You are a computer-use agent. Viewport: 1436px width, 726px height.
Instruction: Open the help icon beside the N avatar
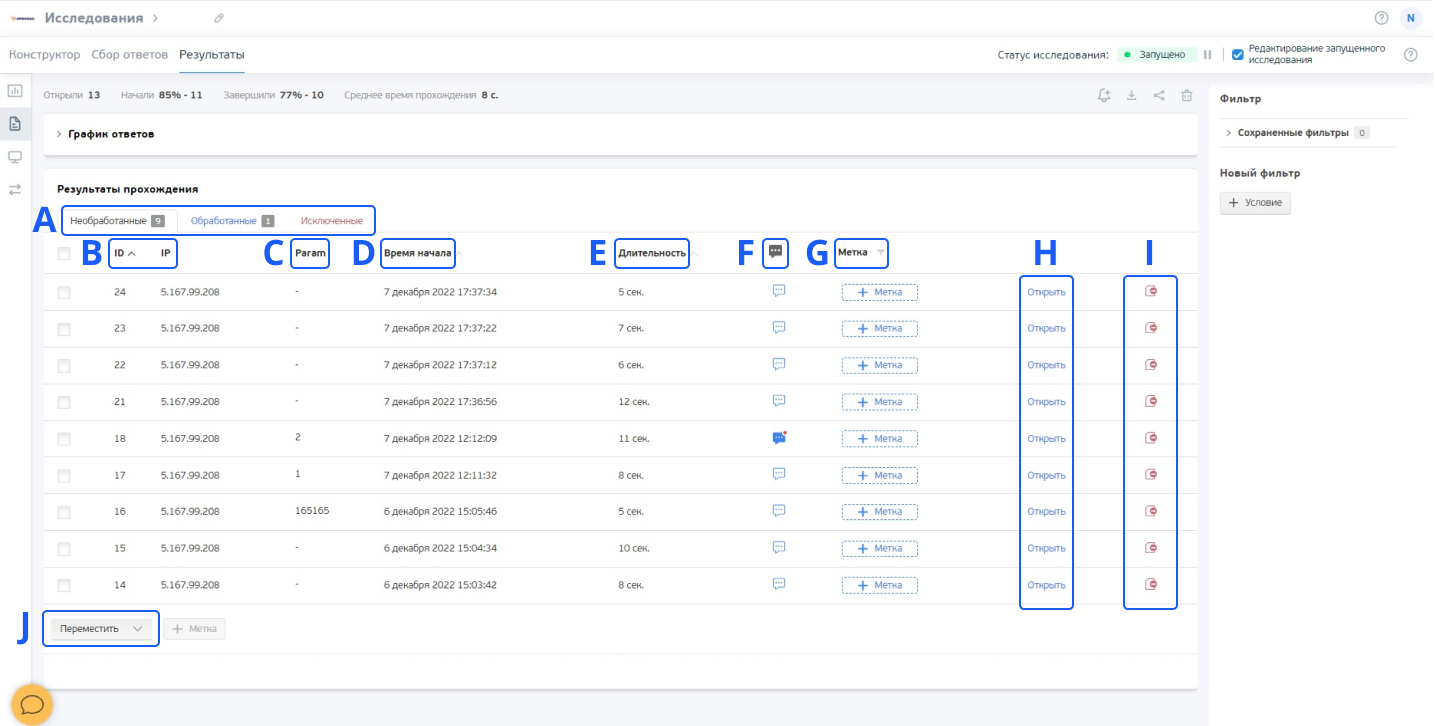pos(1382,18)
